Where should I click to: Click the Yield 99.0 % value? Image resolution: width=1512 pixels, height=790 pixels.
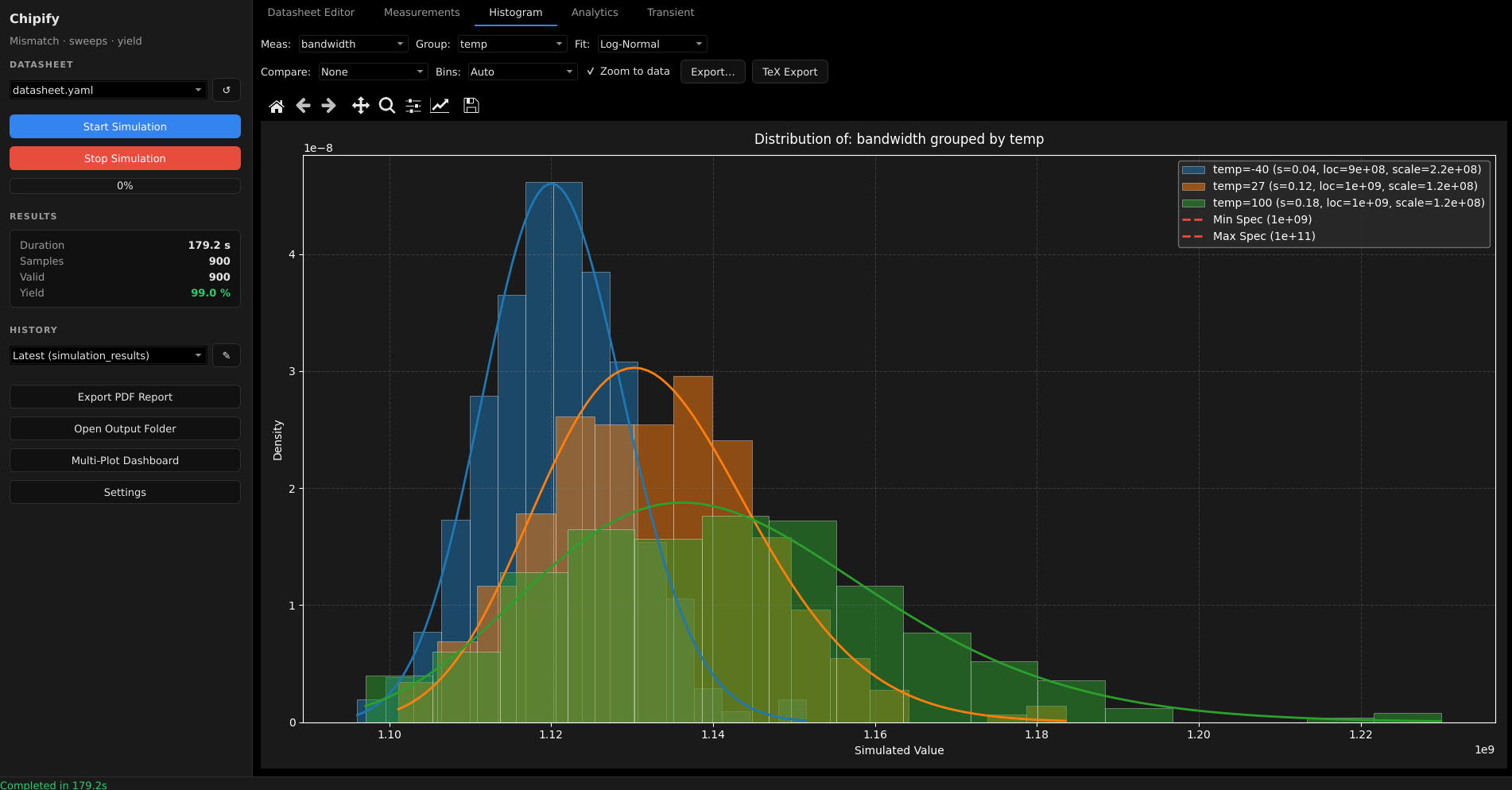coord(211,292)
